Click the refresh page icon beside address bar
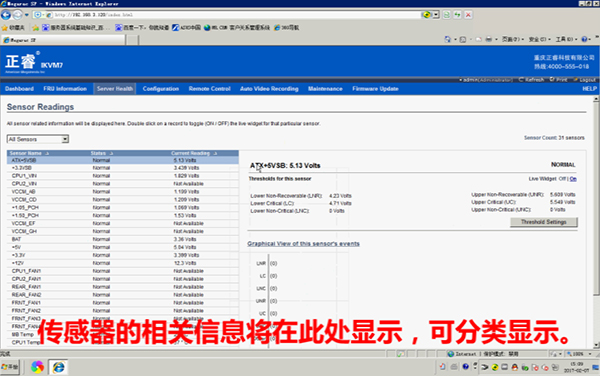The width and height of the screenshot is (600, 376). [x=447, y=15]
